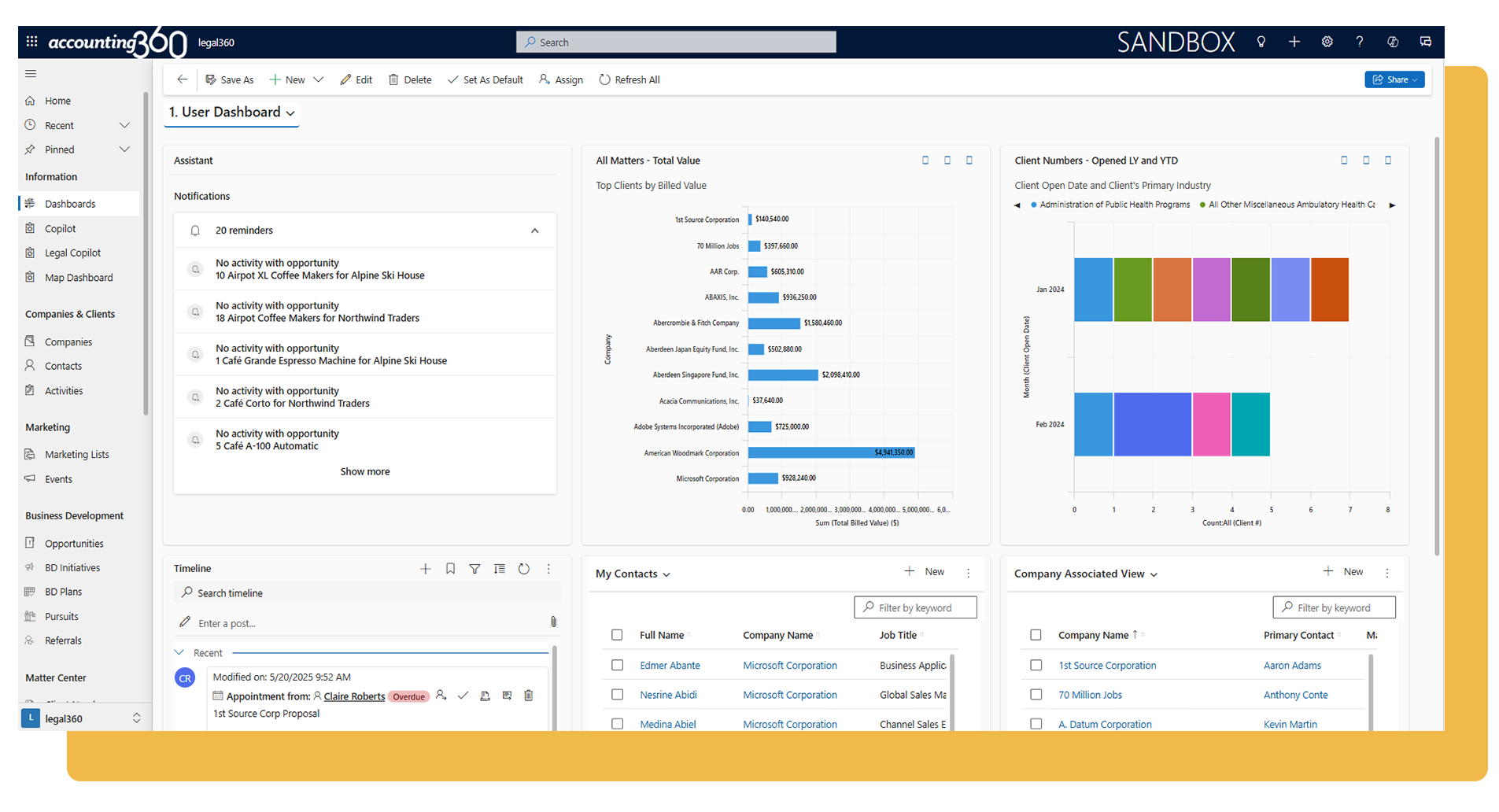Collapse the 20 reminders section
Screen dimensions: 1499x812
pos(534,231)
